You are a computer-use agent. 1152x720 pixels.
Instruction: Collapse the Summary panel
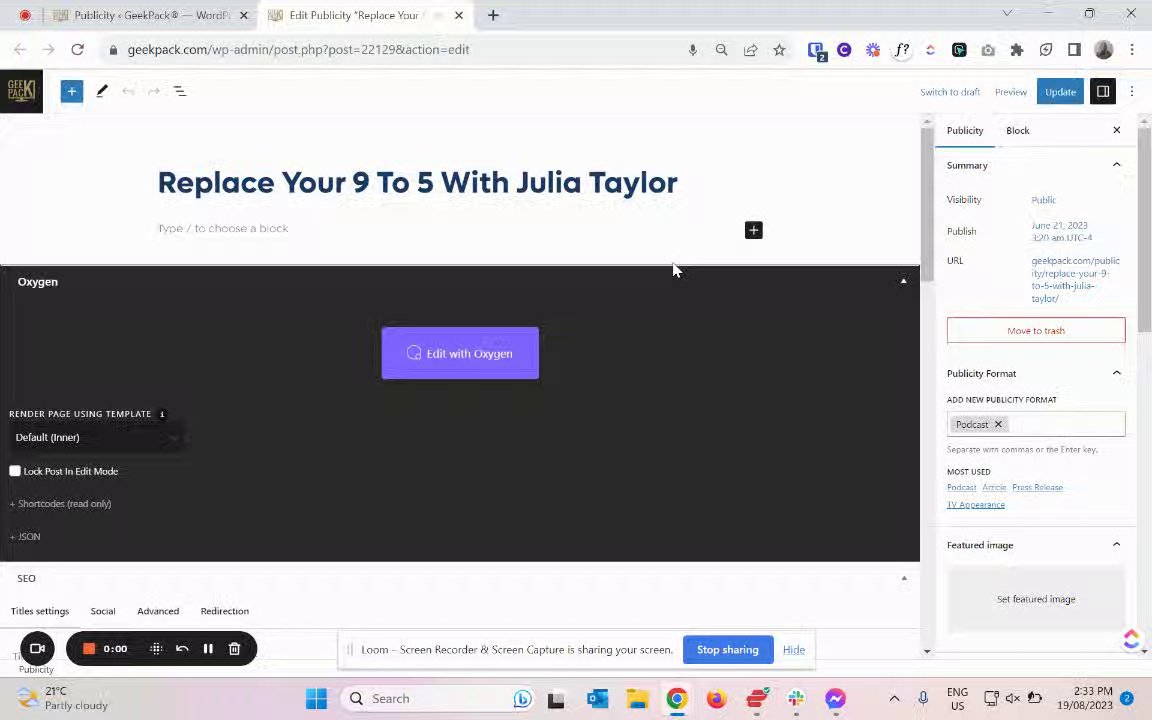(1116, 165)
